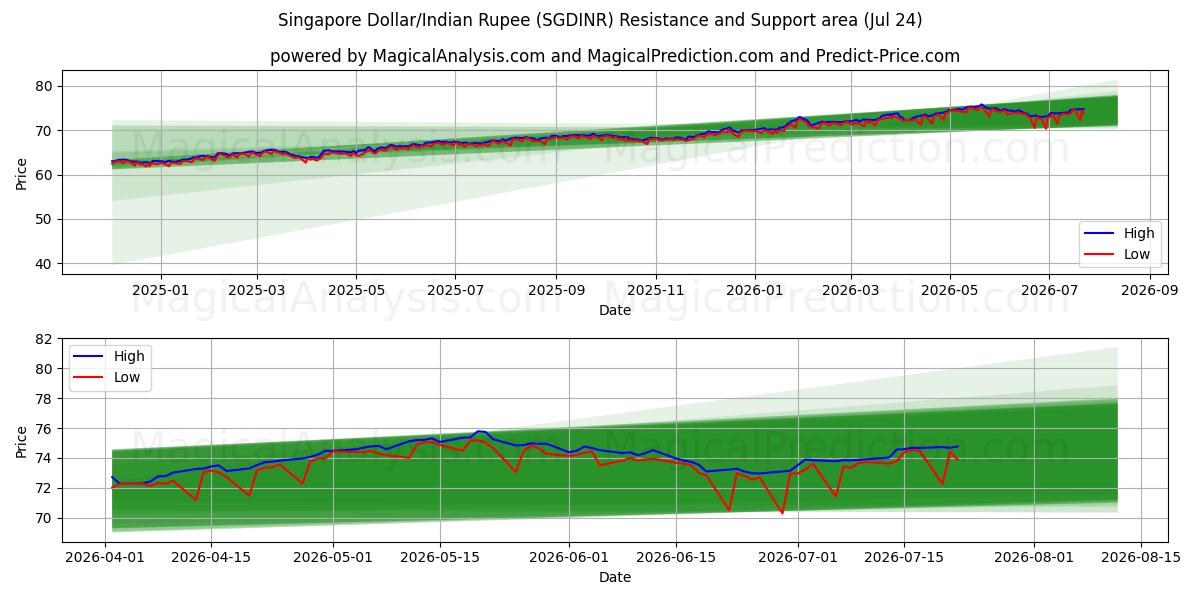Viewport: 1200px width, 600px height.
Task: Click the '2026-06-15' tick label on bottom chart
Action: click(x=675, y=557)
